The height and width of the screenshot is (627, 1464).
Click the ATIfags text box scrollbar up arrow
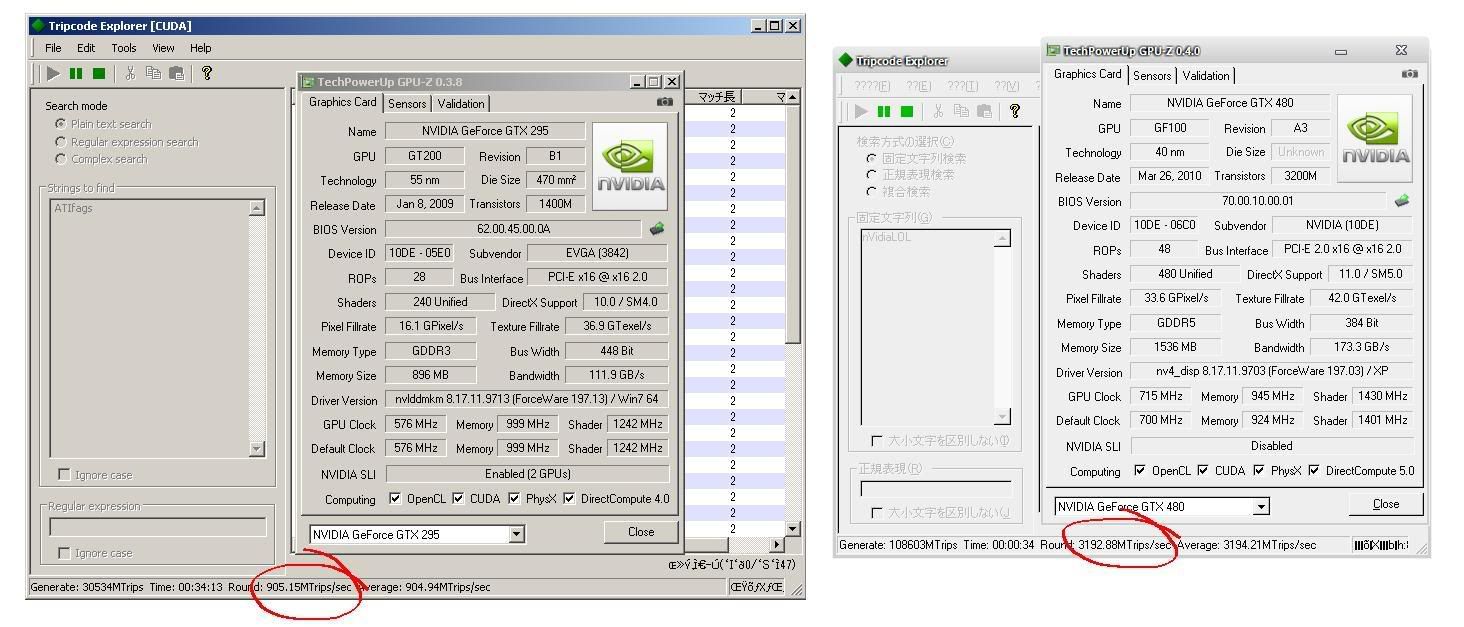click(257, 208)
